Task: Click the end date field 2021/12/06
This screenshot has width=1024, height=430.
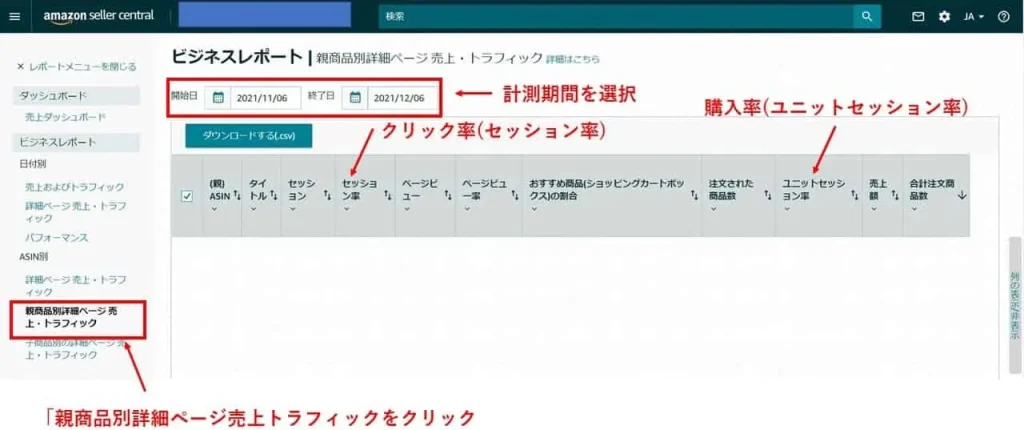Action: 402,98
